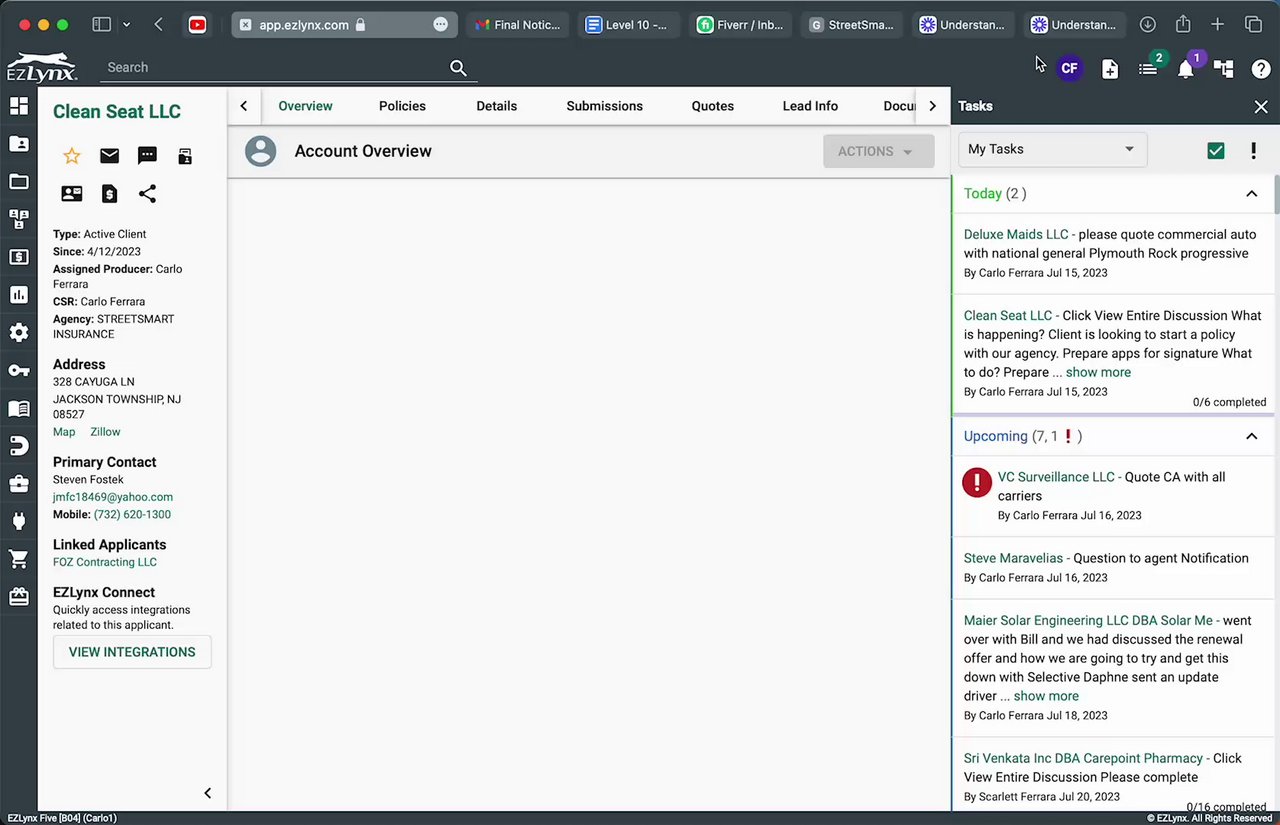The width and height of the screenshot is (1280, 825).
Task: Open the shopping cart icon in sidebar
Action: tap(18, 559)
